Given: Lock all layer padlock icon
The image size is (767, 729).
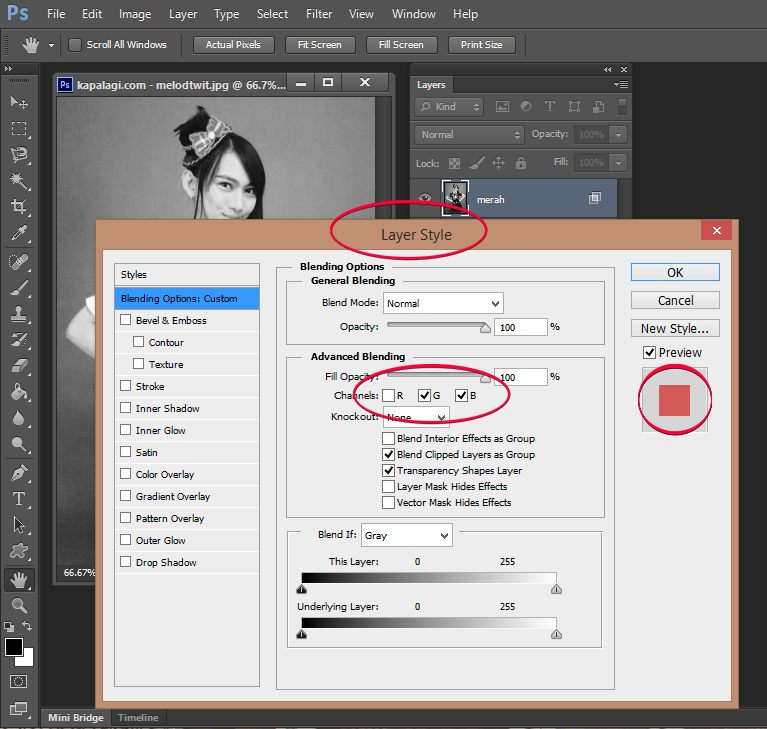Looking at the screenshot, I should point(521,163).
